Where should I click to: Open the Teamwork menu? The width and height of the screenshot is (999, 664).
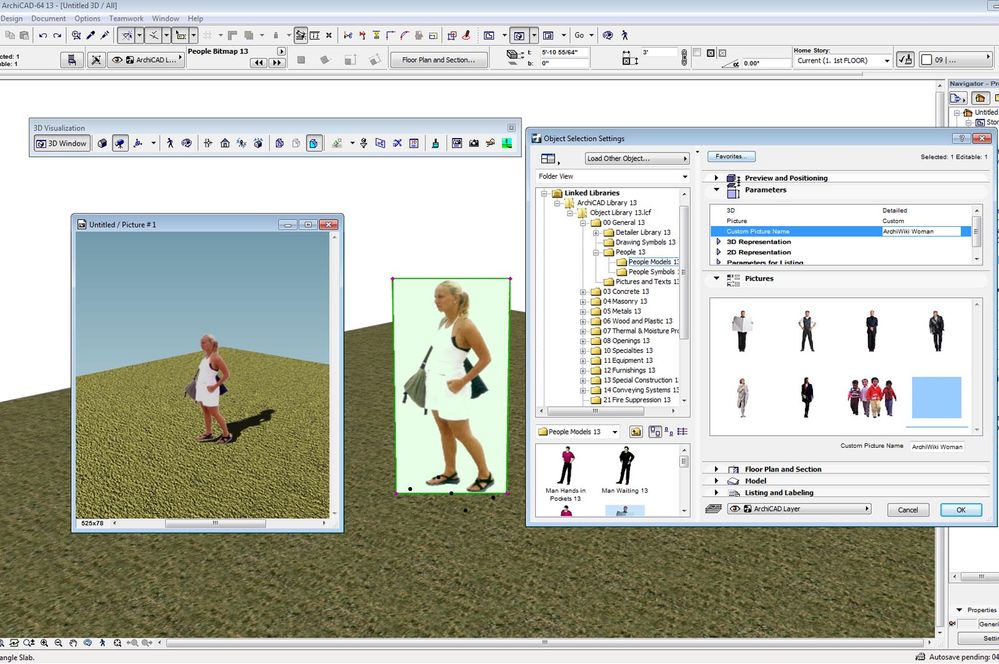pos(126,18)
